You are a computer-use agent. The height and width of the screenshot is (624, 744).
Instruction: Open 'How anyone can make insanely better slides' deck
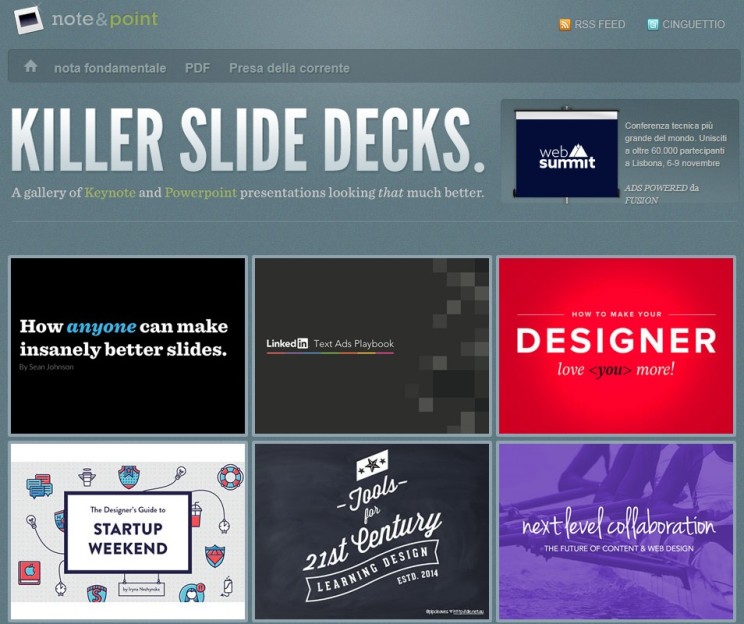127,346
